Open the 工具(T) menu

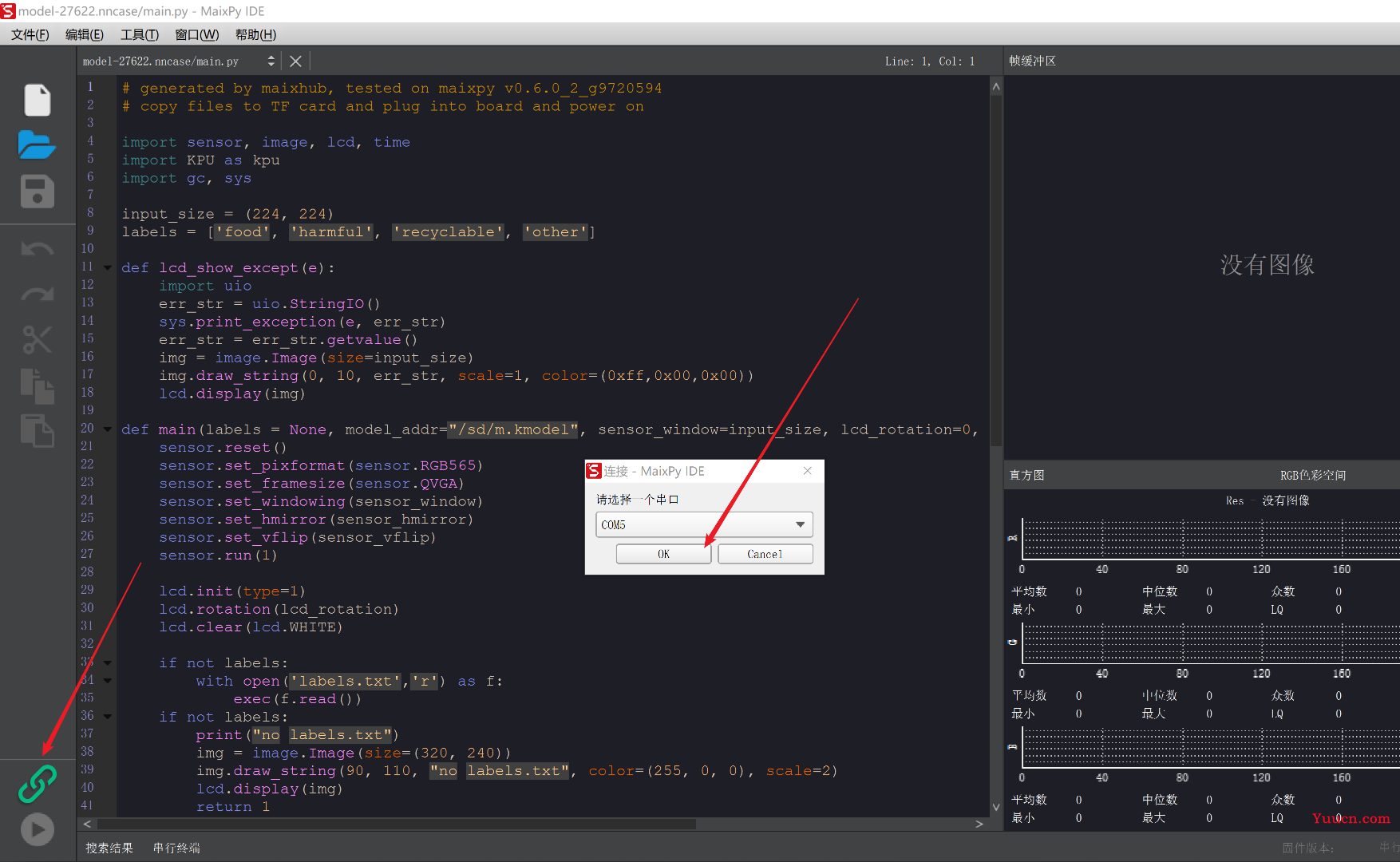point(139,34)
